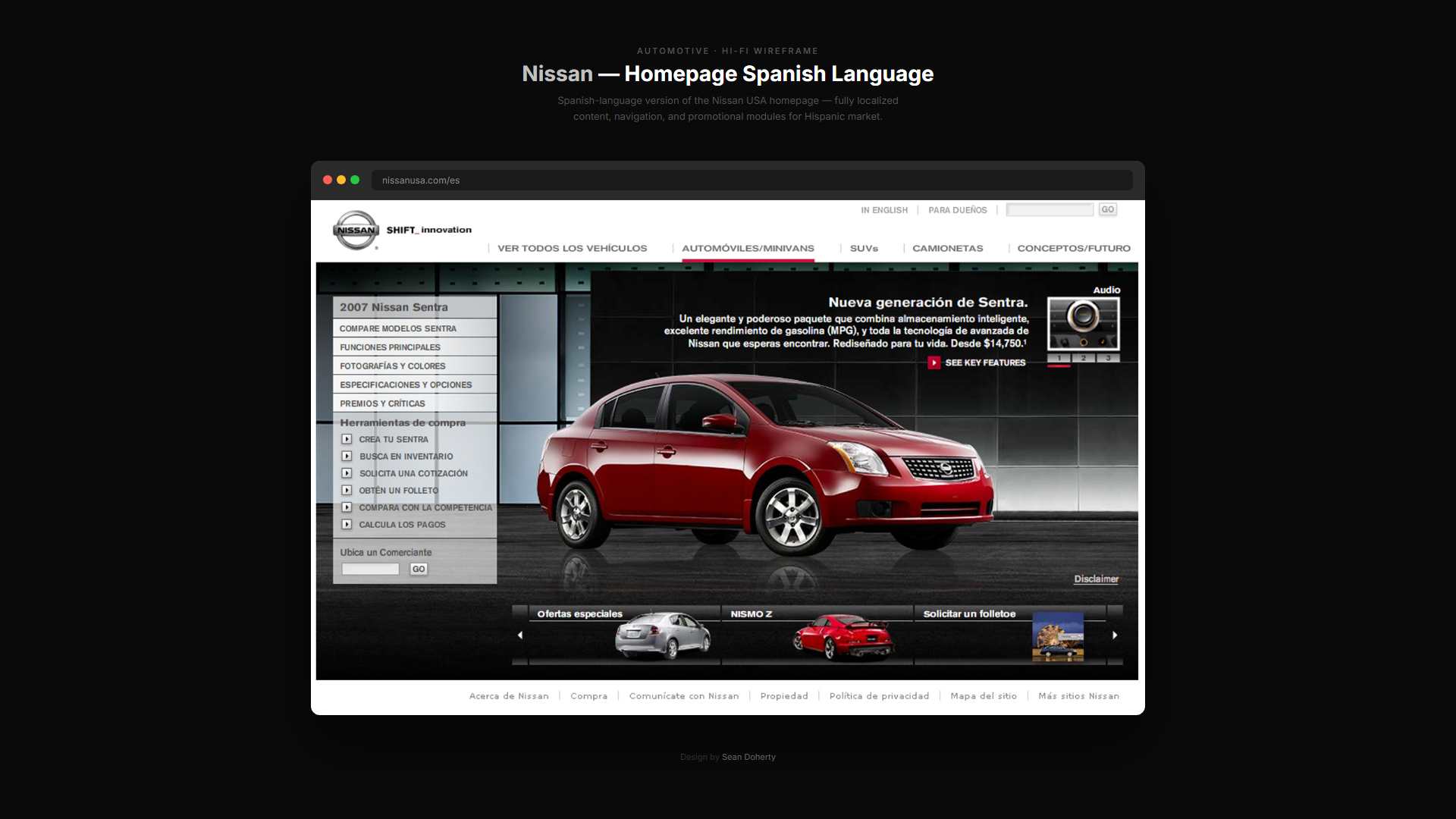
Task: Activate audio track 3
Action: 1108,357
